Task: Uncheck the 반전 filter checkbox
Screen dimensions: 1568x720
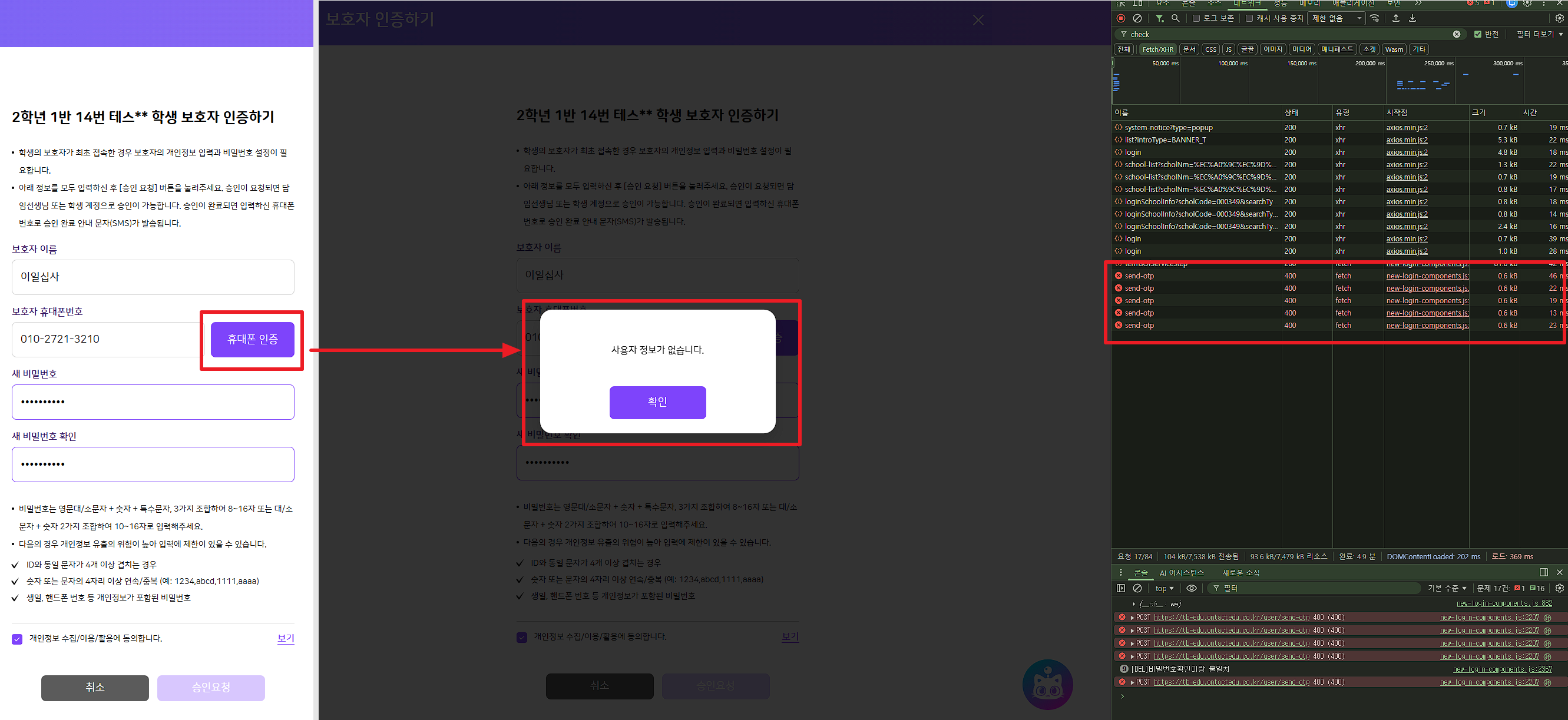Action: (x=1477, y=34)
